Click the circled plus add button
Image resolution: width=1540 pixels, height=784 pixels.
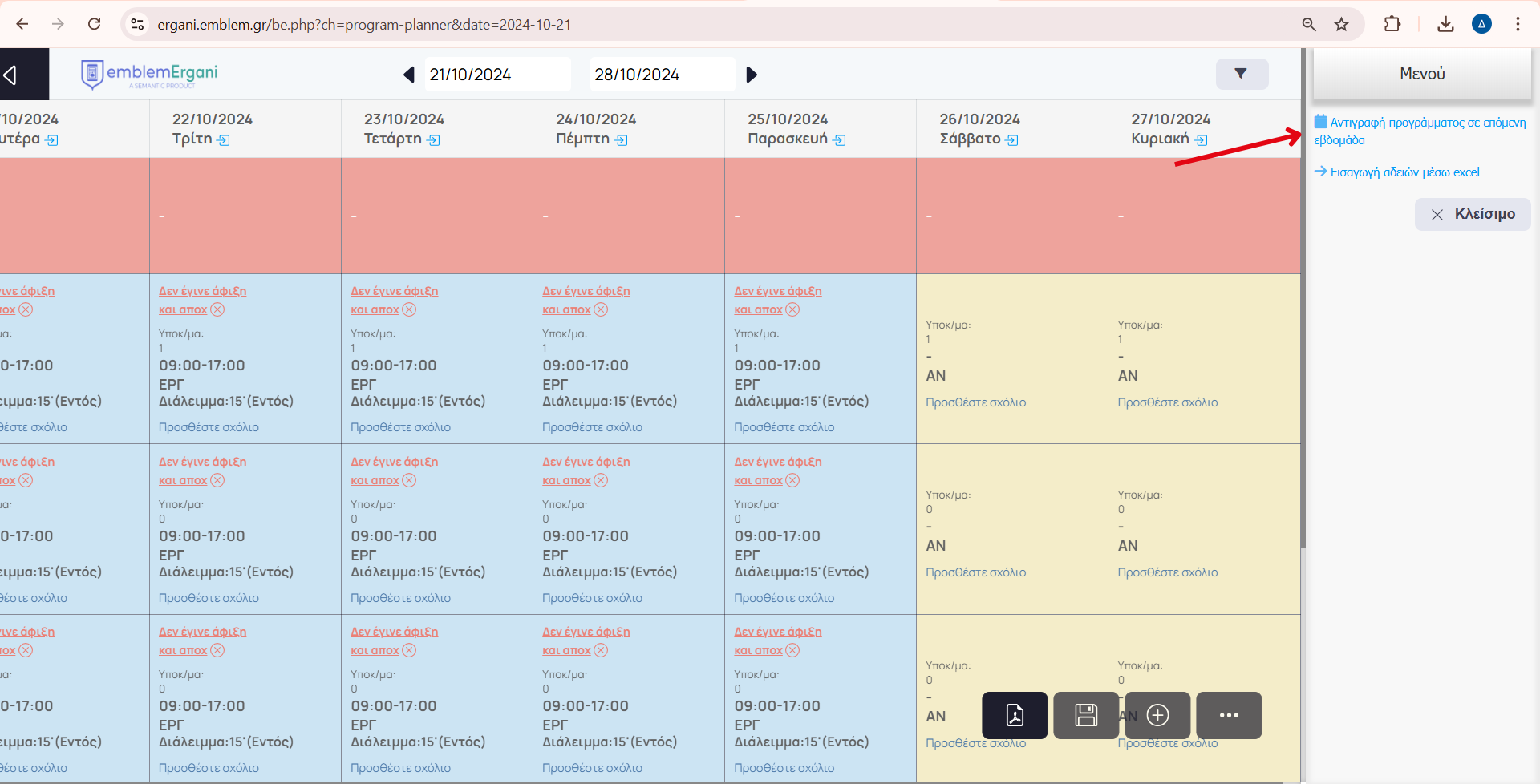[1157, 715]
